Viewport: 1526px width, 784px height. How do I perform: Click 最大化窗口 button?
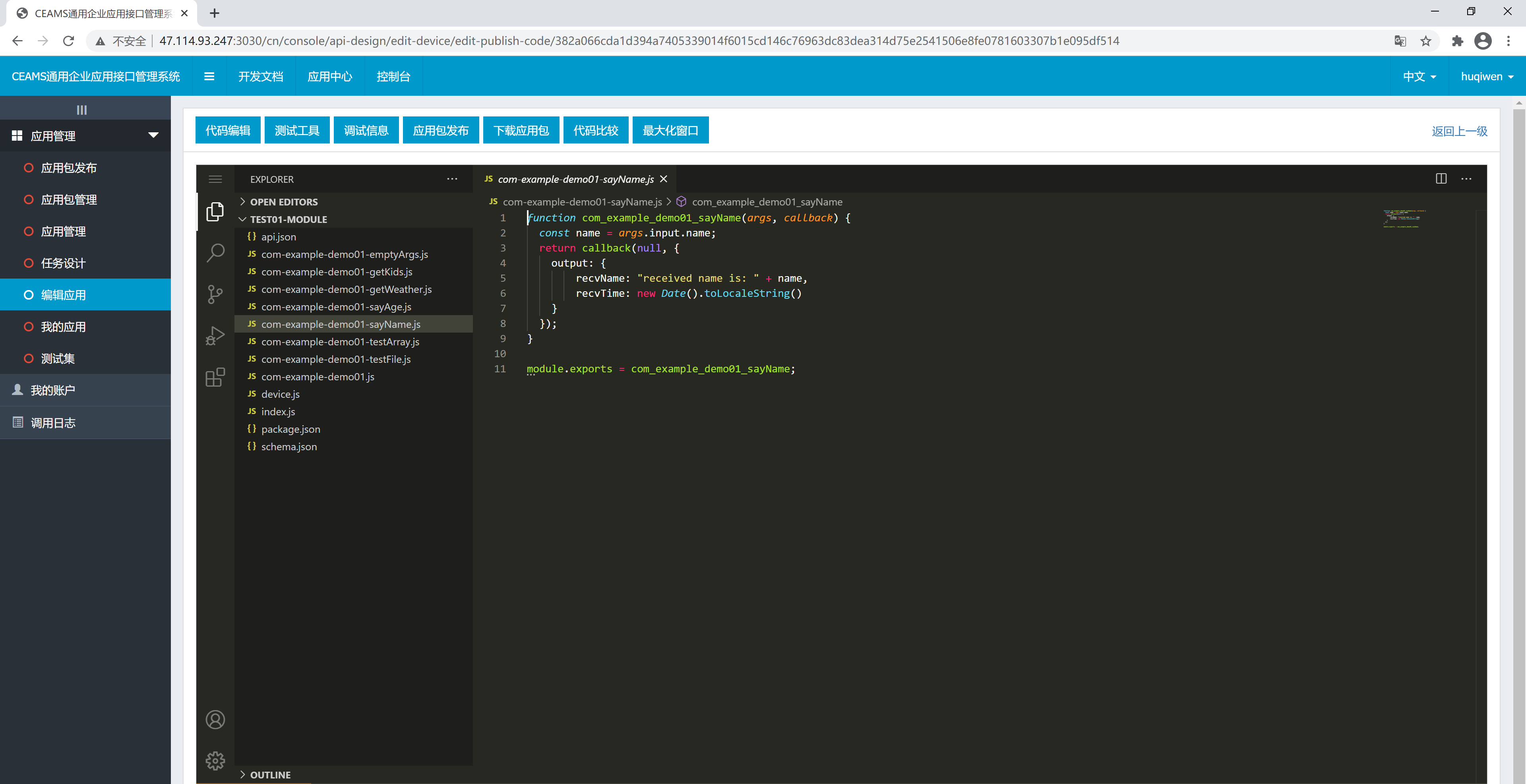tap(670, 130)
